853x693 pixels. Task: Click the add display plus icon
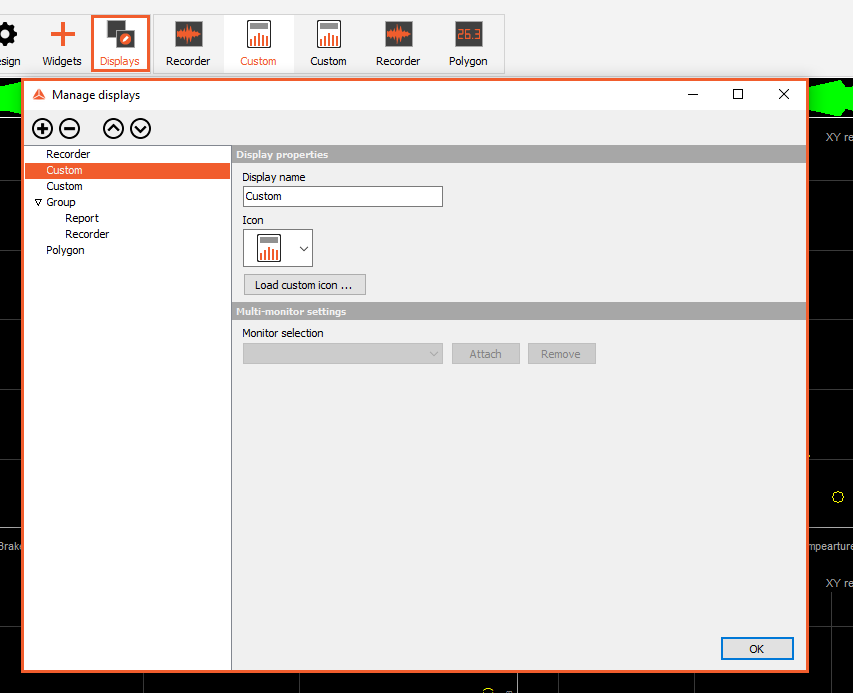point(42,129)
